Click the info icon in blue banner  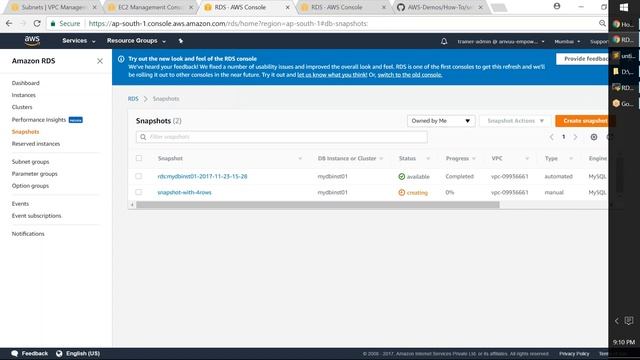121,59
